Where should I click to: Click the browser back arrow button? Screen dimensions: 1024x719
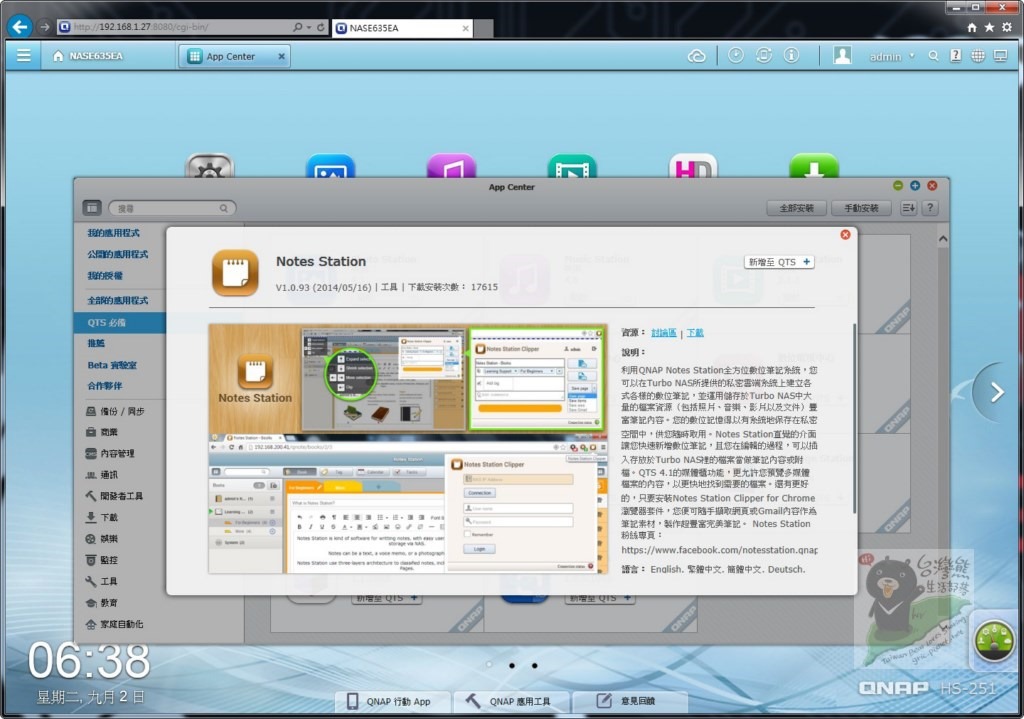tap(20, 27)
